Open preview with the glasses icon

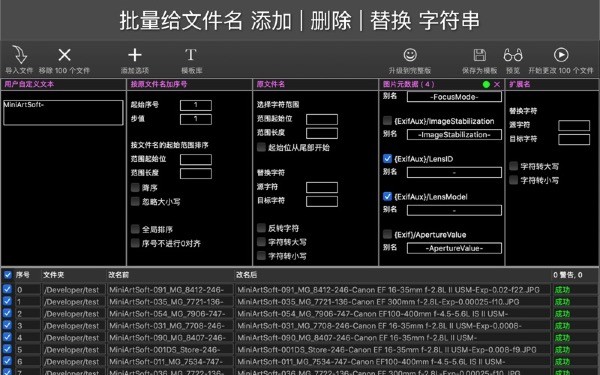point(513,55)
